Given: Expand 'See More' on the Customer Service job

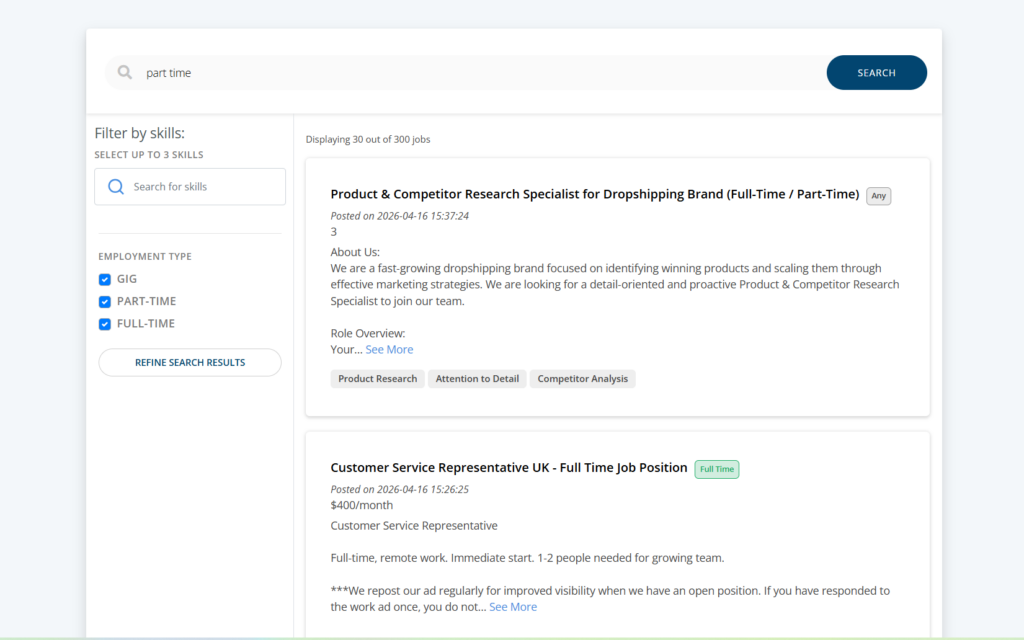Looking at the screenshot, I should click(513, 607).
